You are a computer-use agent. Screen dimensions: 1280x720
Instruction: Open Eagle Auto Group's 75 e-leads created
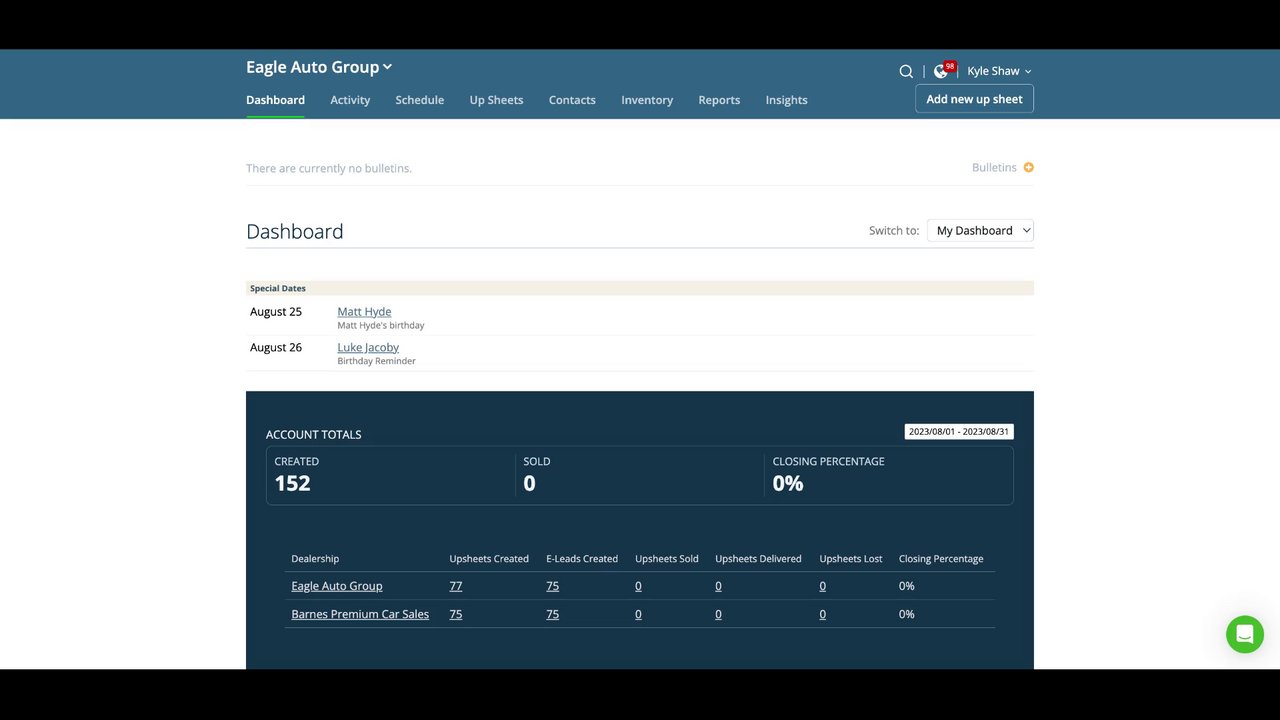pos(553,586)
